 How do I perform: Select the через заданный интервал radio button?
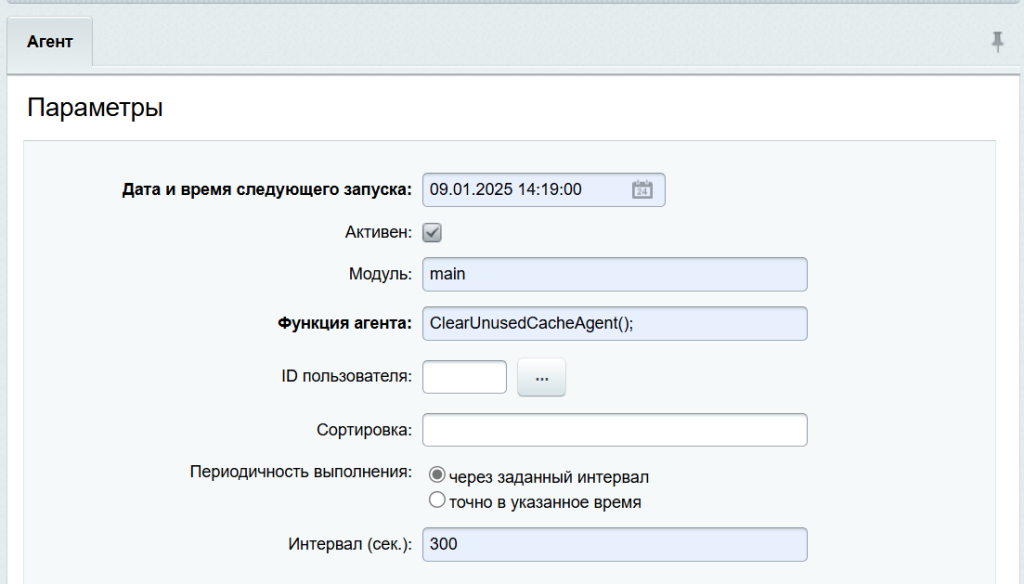tap(437, 475)
